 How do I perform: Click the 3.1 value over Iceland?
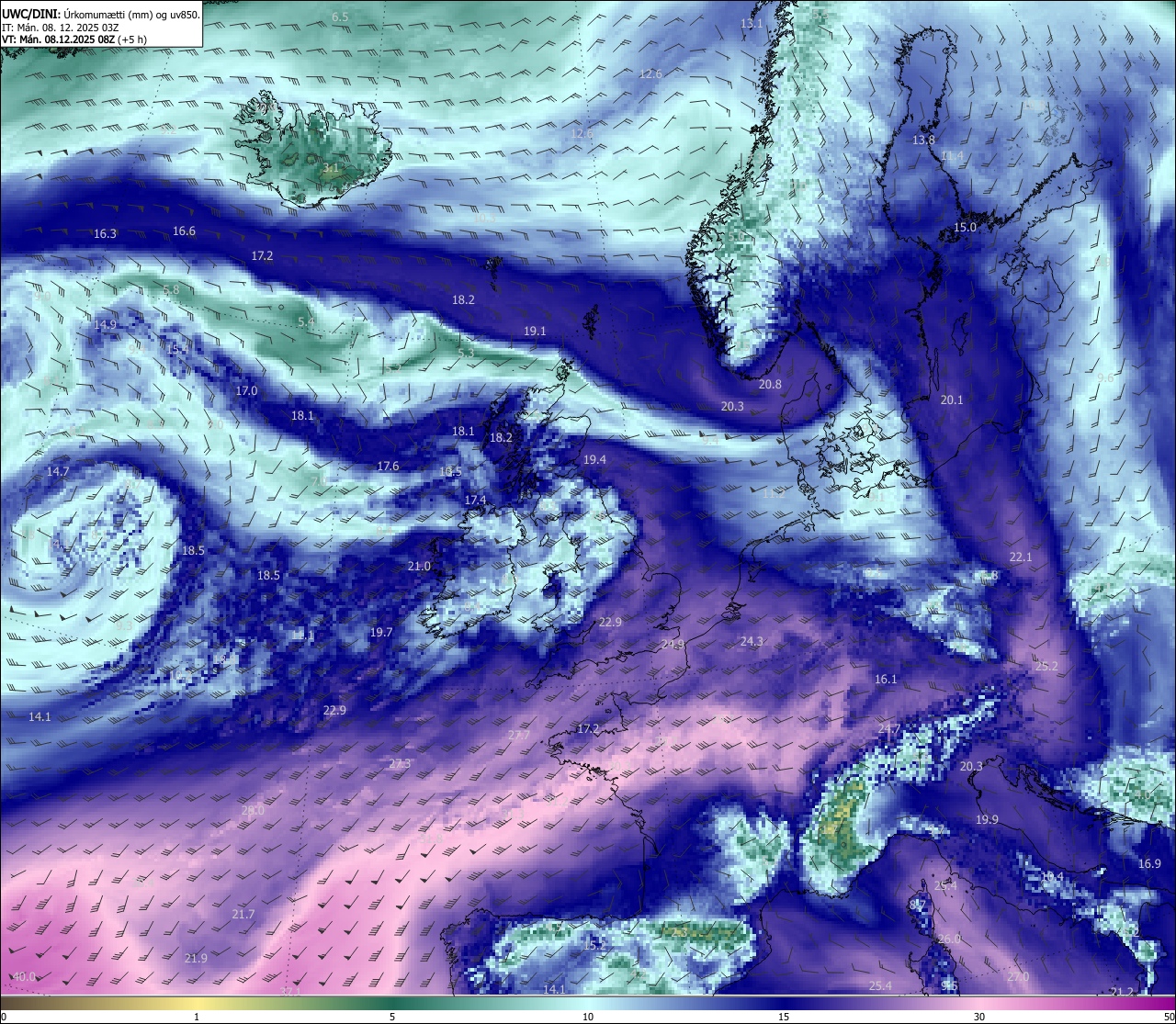(330, 169)
